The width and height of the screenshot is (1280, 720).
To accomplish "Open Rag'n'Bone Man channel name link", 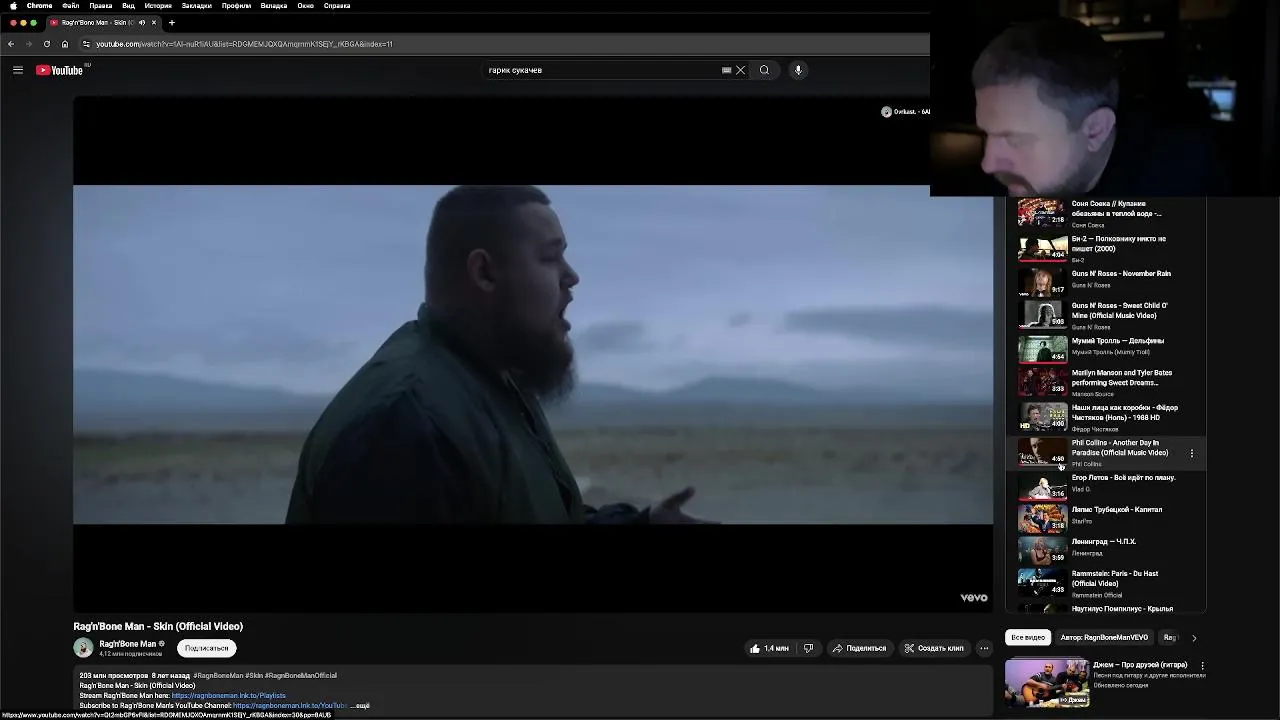I will pyautogui.click(x=127, y=644).
